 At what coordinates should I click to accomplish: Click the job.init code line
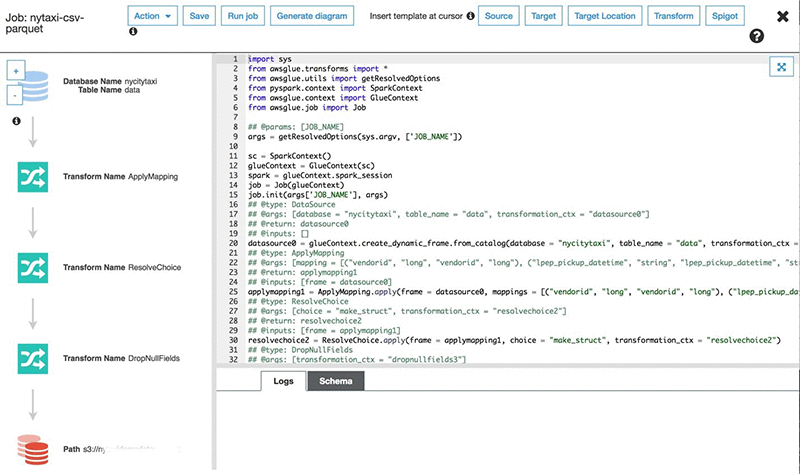(318, 195)
